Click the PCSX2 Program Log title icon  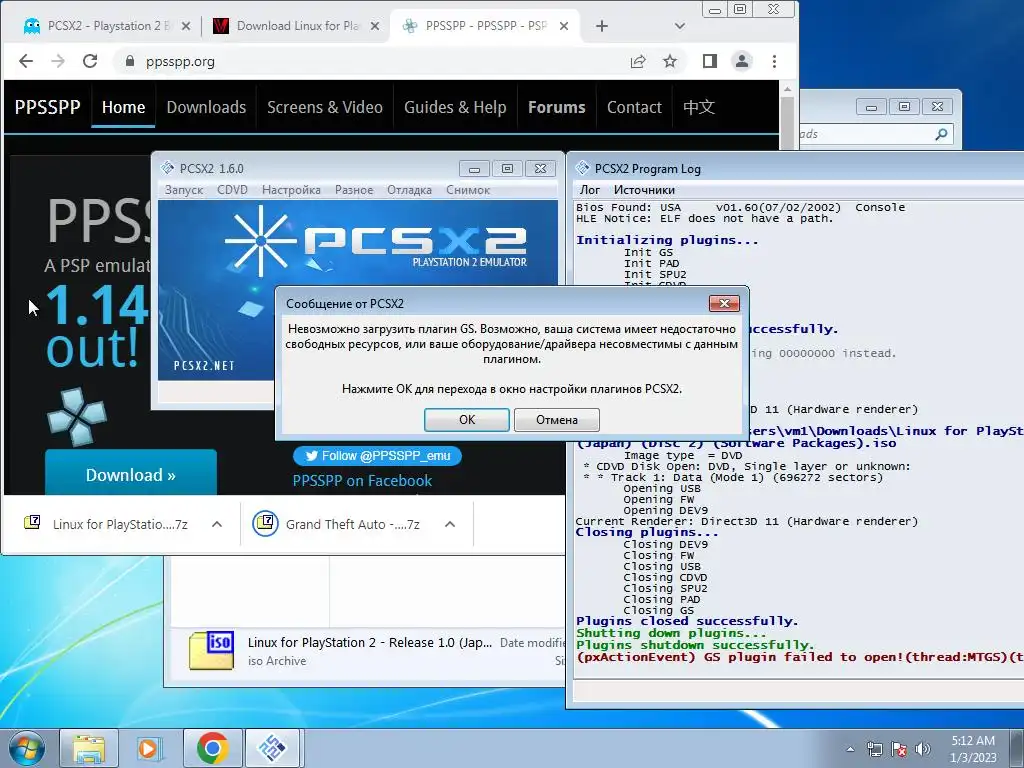tap(582, 168)
